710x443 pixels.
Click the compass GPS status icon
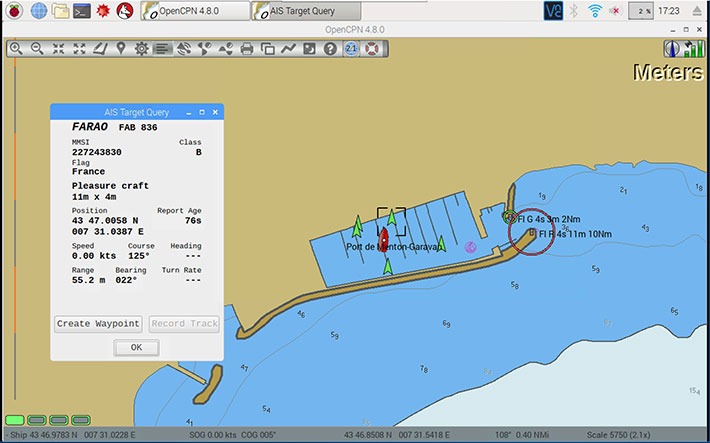click(x=672, y=48)
